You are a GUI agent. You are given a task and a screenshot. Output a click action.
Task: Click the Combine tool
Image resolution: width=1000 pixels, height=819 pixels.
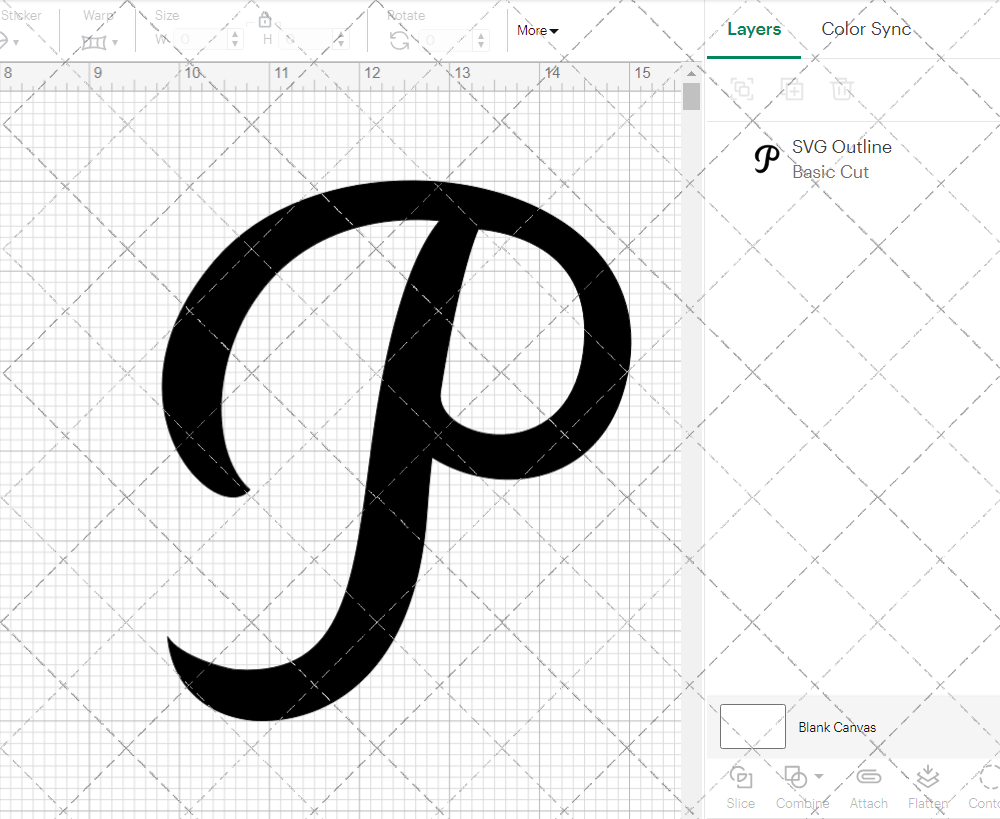coord(802,788)
